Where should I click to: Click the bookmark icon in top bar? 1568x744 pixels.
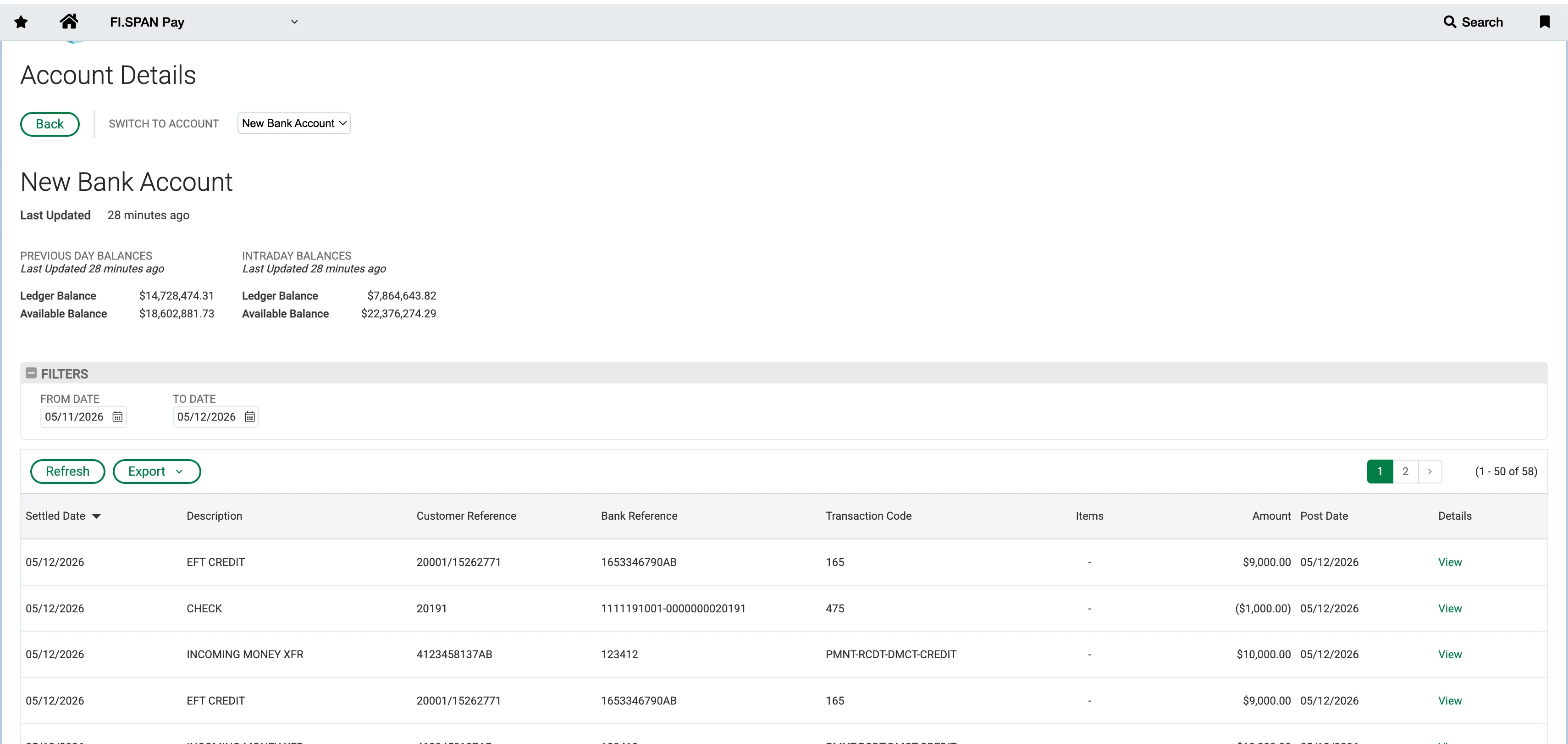tap(1544, 22)
